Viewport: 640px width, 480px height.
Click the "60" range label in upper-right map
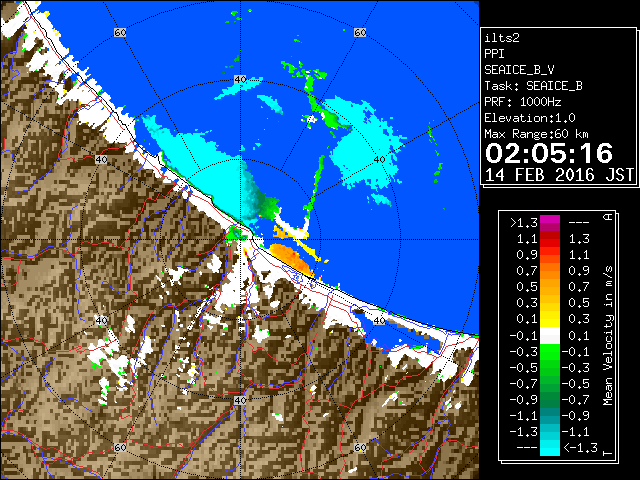(x=360, y=33)
